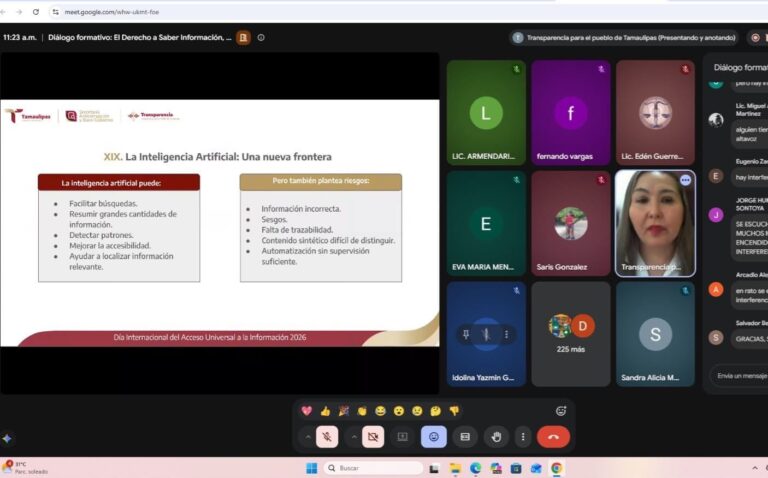Select the EVA MARIA MEN participant tile
The height and width of the screenshot is (478, 768).
[x=486, y=223]
